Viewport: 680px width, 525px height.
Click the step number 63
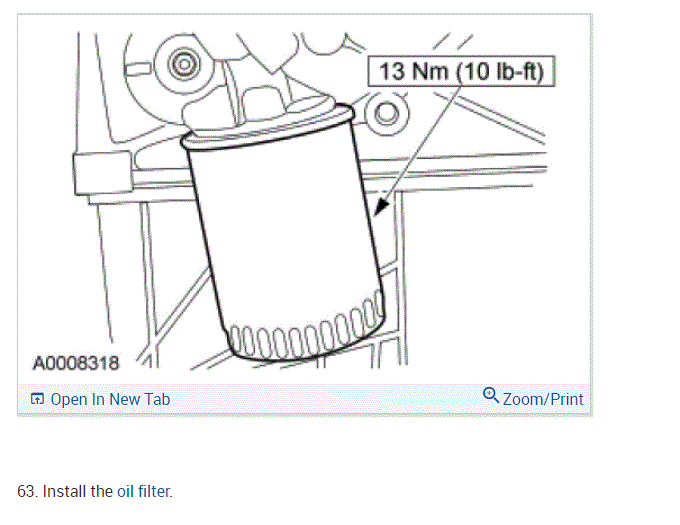28,491
